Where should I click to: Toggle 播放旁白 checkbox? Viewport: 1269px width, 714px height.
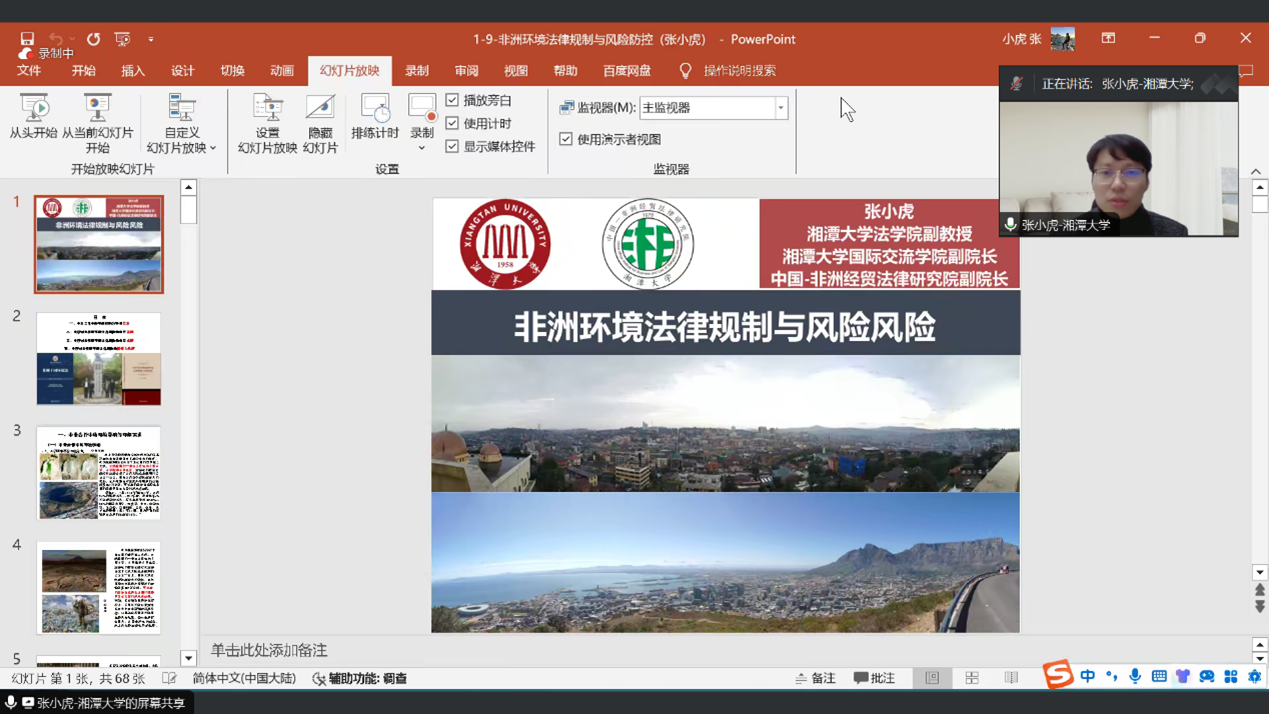453,100
